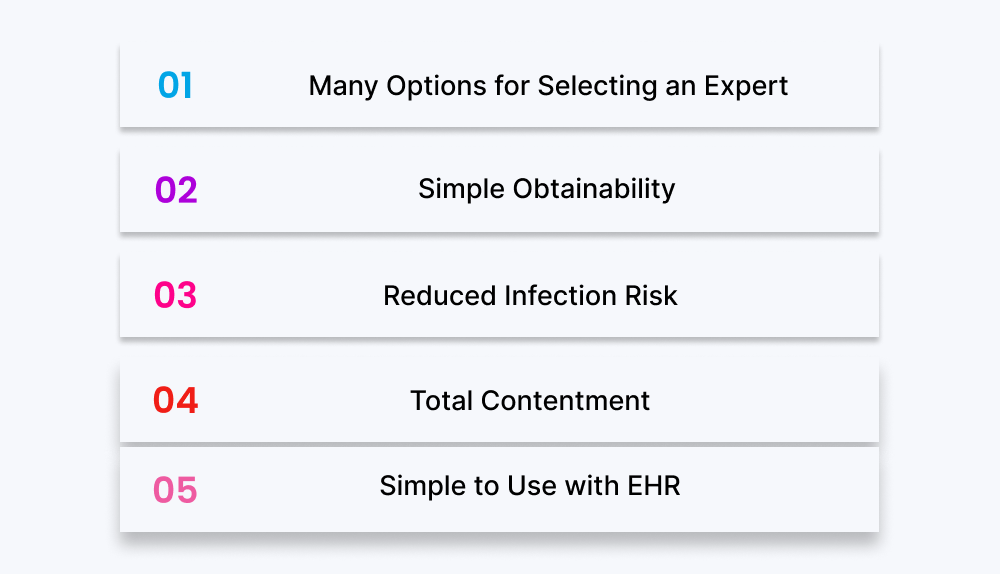The image size is (1000, 574).
Task: Click the red number 04
Action: coord(175,401)
